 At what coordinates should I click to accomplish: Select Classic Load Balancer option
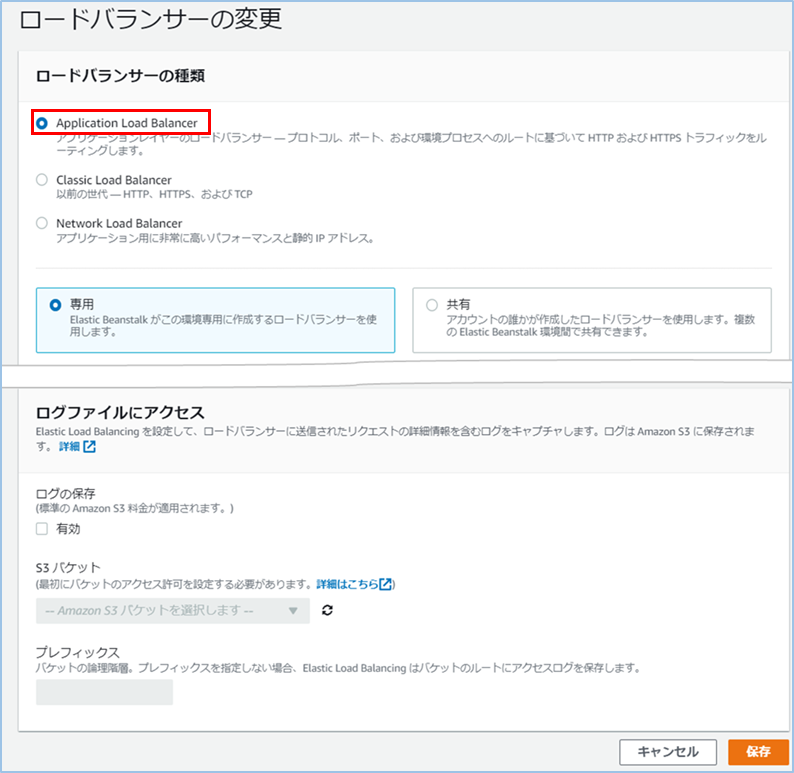42,180
